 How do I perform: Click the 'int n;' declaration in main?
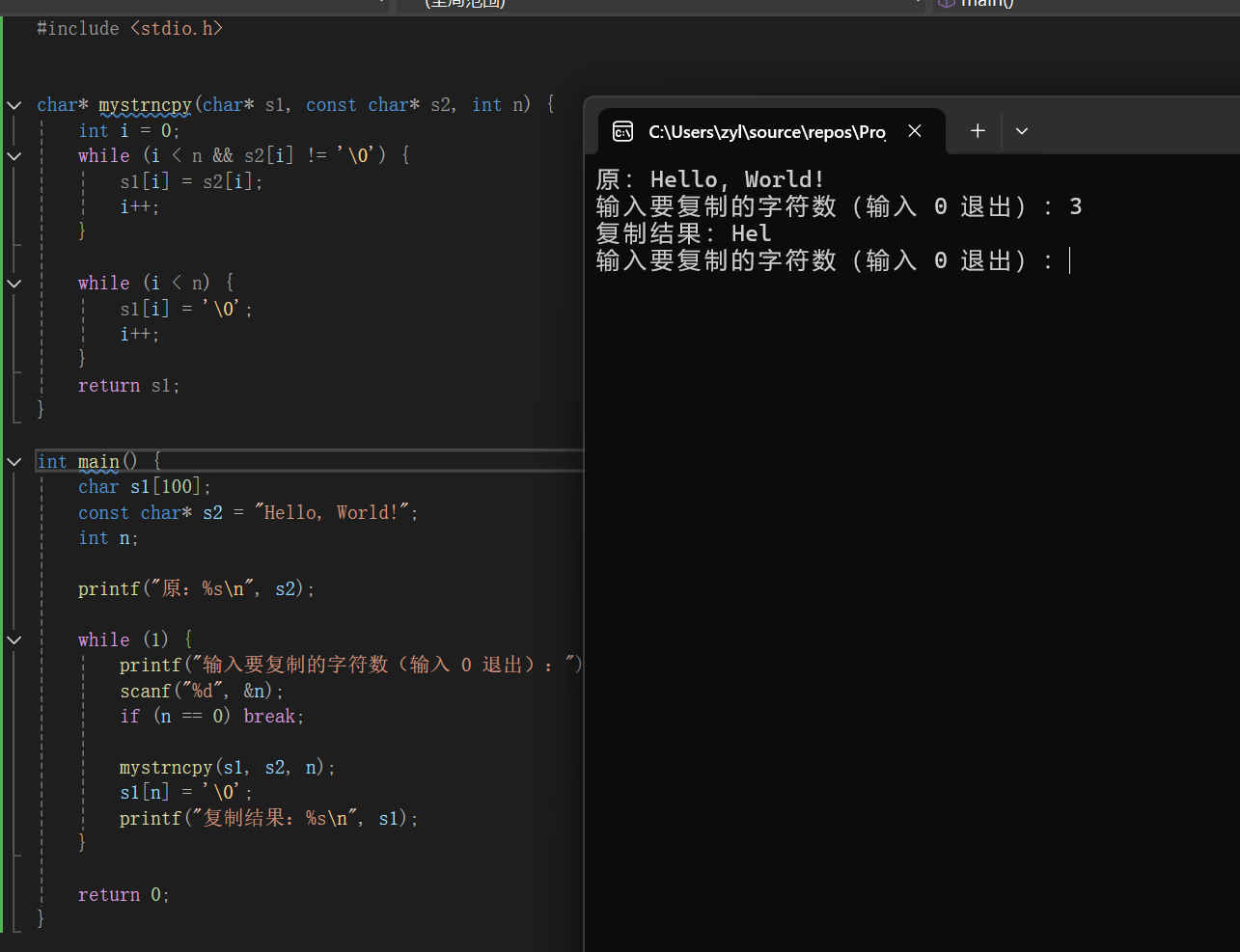pyautogui.click(x=108, y=538)
